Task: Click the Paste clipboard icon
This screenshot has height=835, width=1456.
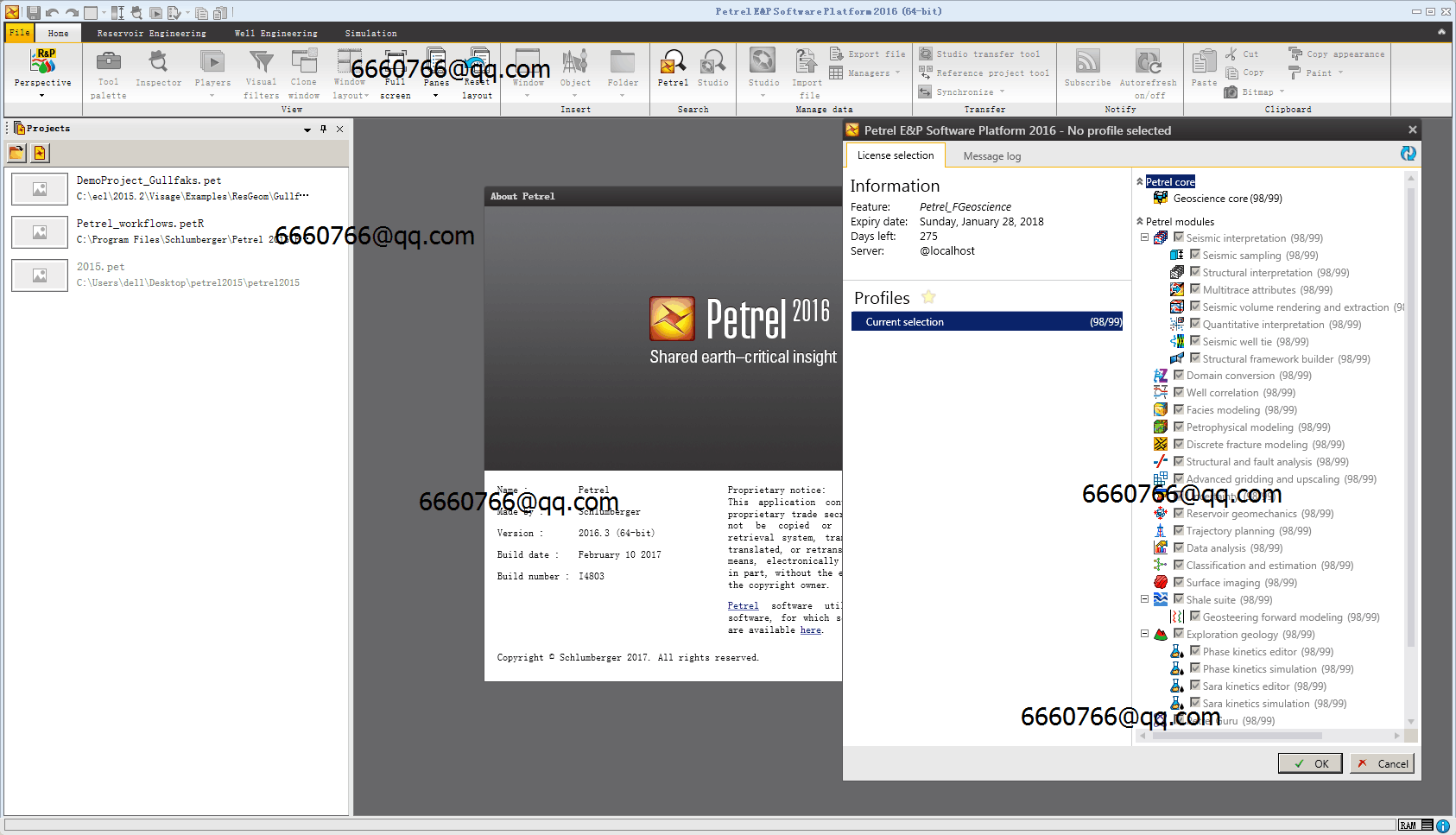Action: pos(1204,61)
